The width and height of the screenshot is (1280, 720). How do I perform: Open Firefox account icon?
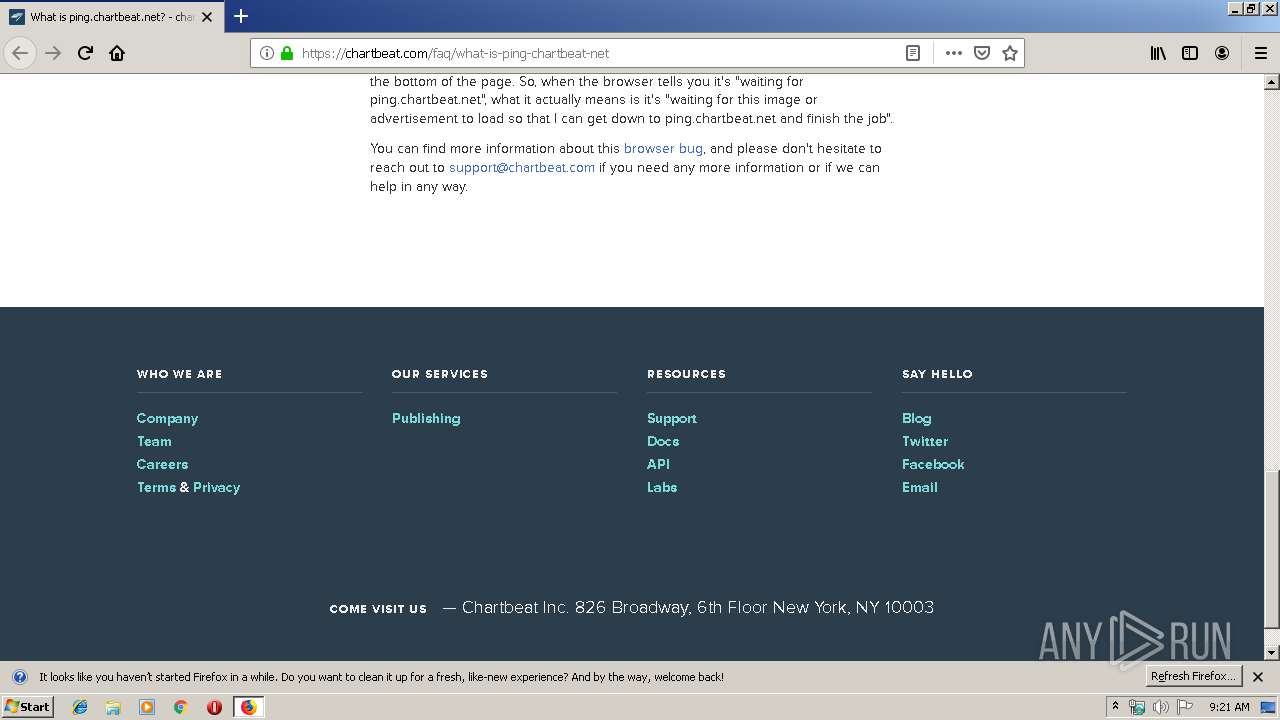coord(1222,53)
